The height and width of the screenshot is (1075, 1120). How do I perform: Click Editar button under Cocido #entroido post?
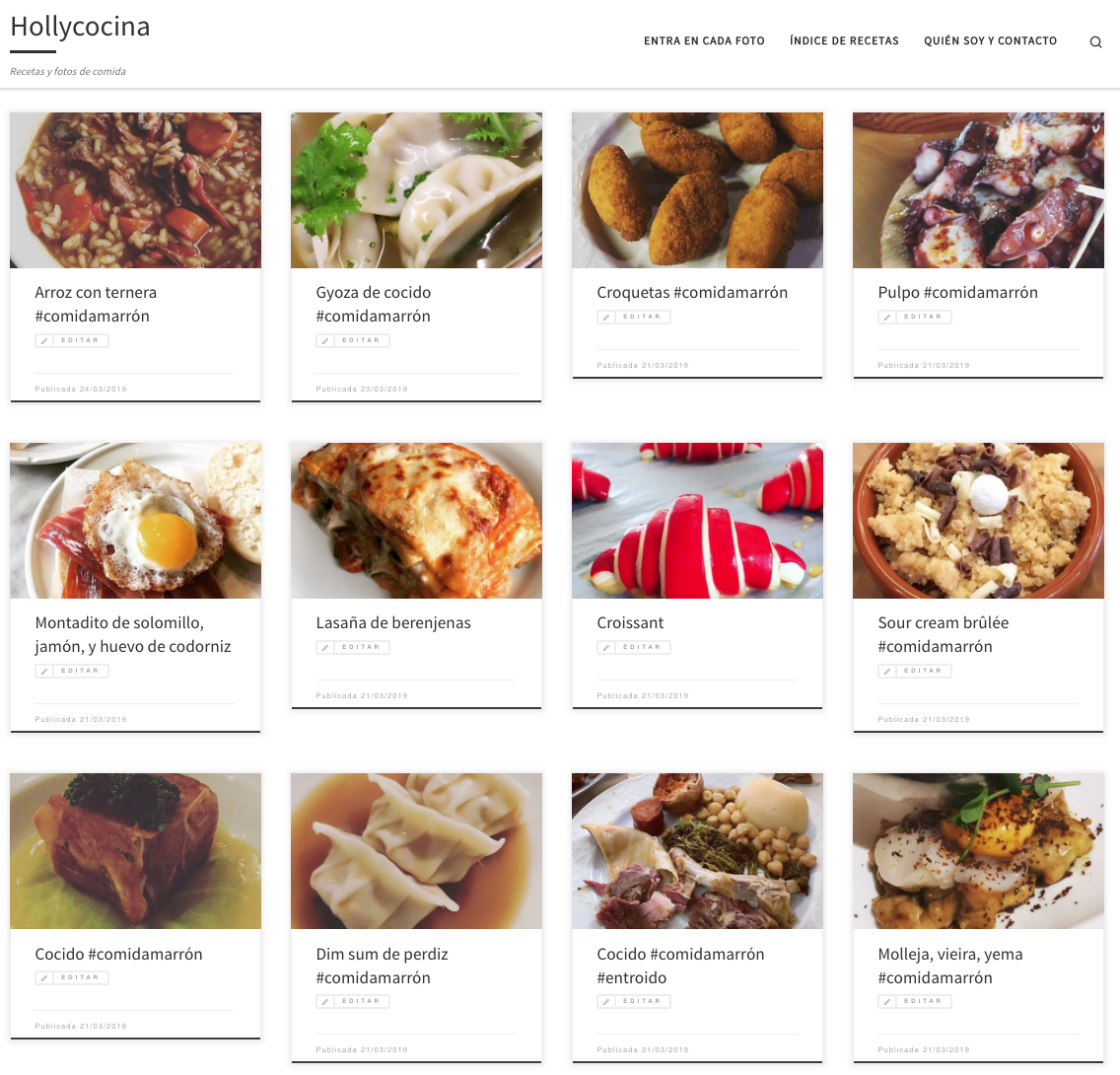click(x=634, y=1002)
